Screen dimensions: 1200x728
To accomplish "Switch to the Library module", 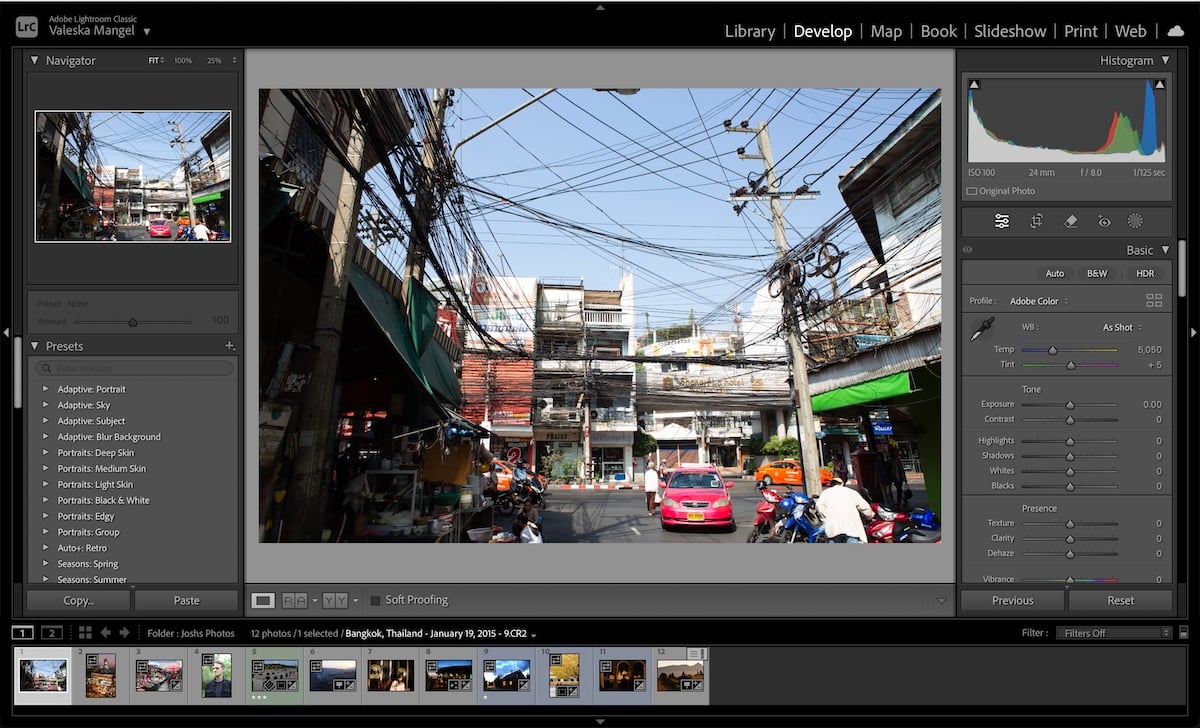I will pos(750,31).
